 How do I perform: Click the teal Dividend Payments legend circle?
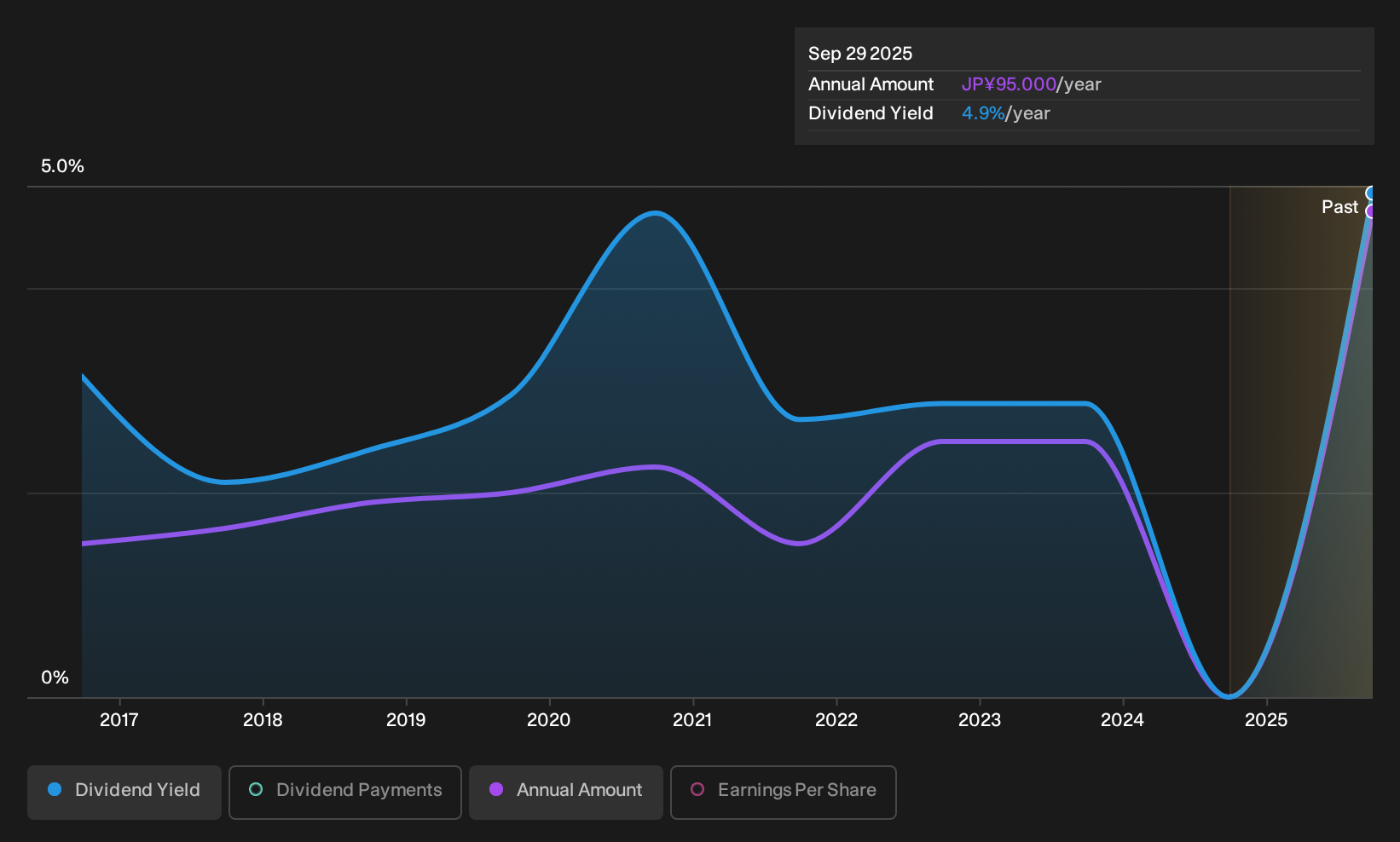click(x=256, y=789)
